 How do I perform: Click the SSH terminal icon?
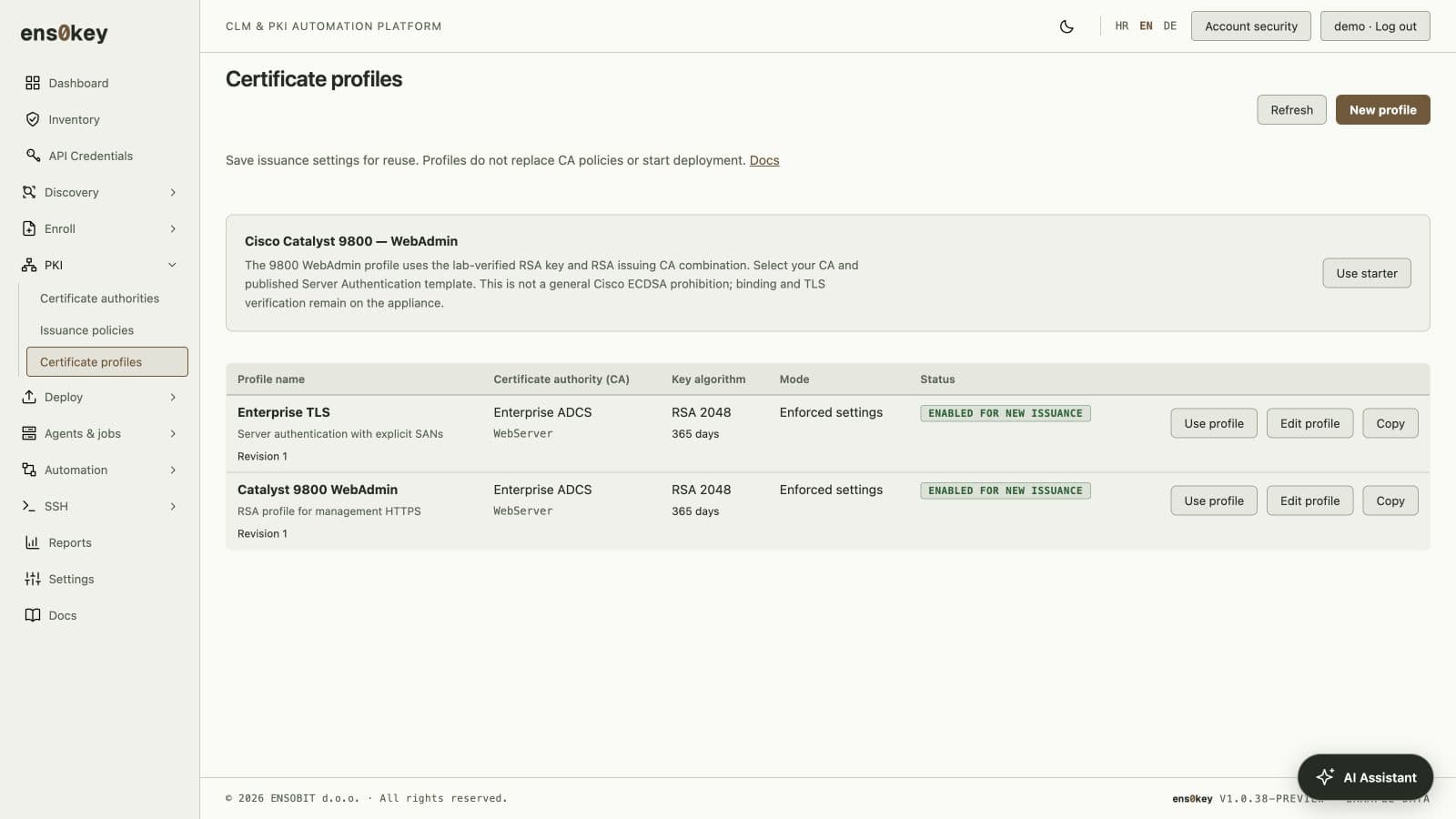click(29, 506)
